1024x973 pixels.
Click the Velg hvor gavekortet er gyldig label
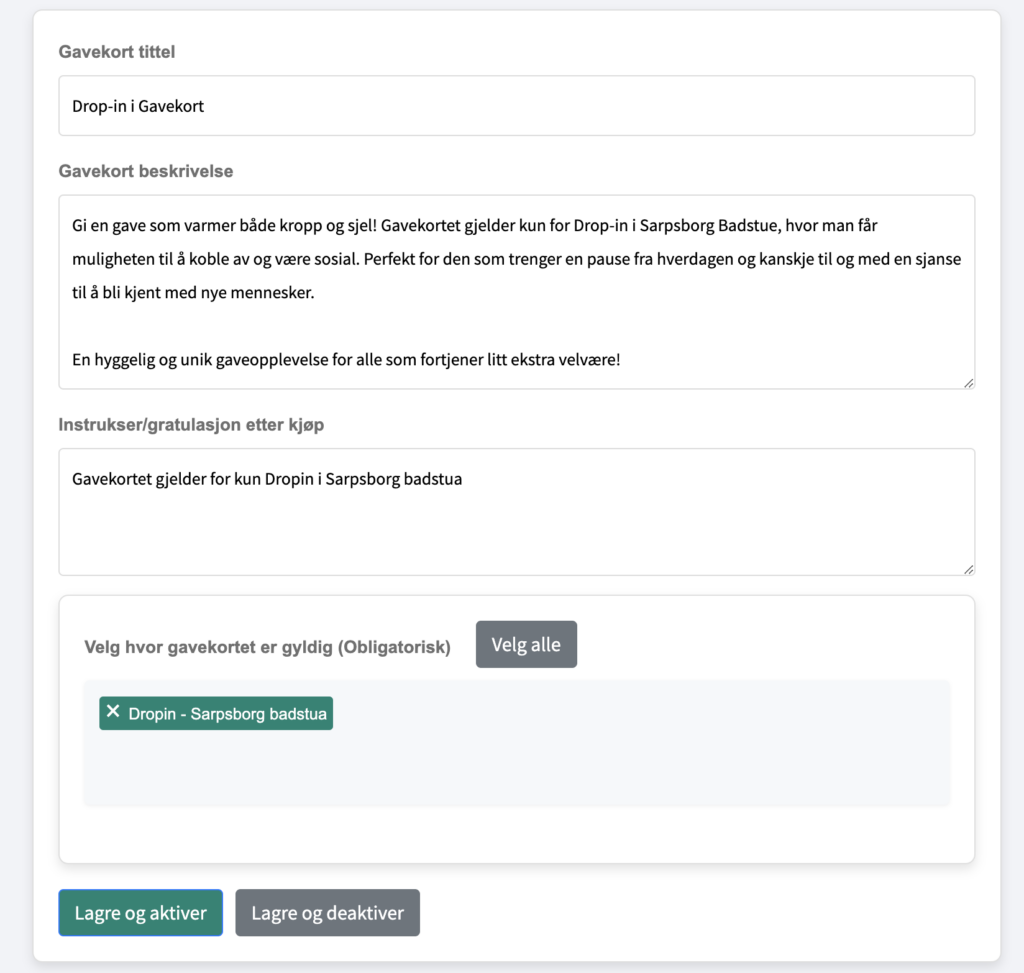(267, 647)
